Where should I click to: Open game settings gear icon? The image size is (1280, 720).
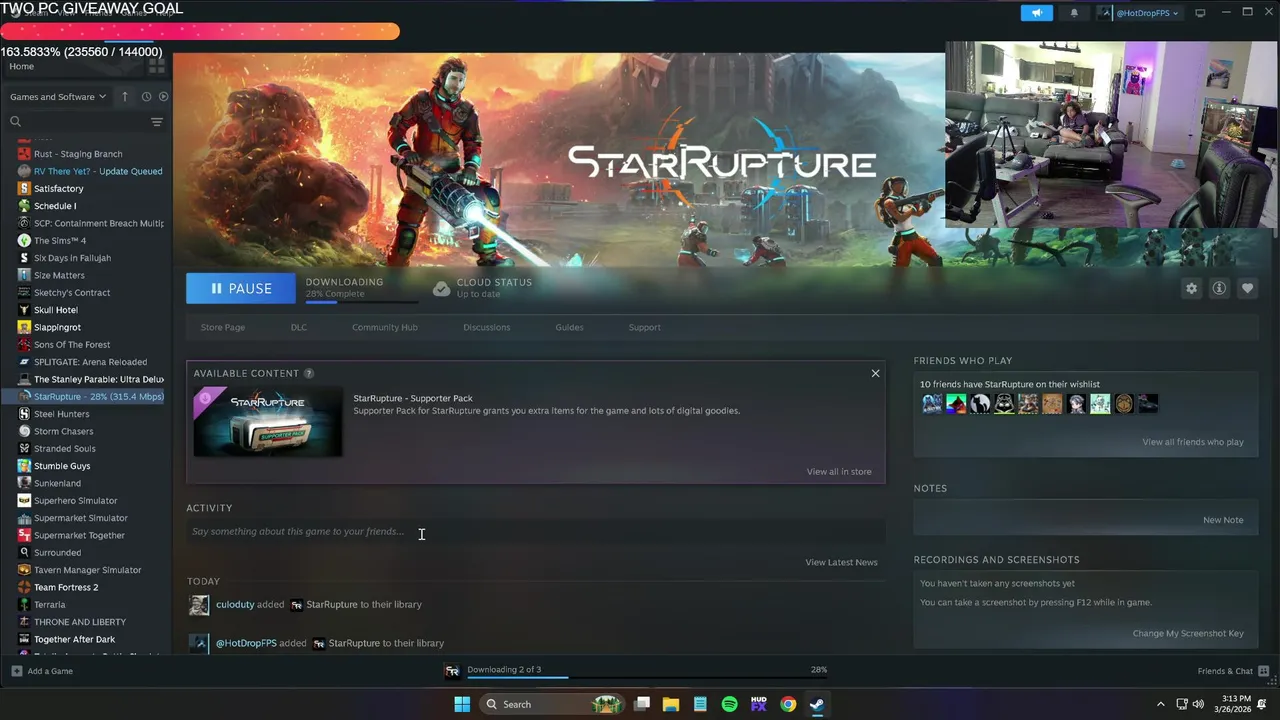click(x=1191, y=288)
